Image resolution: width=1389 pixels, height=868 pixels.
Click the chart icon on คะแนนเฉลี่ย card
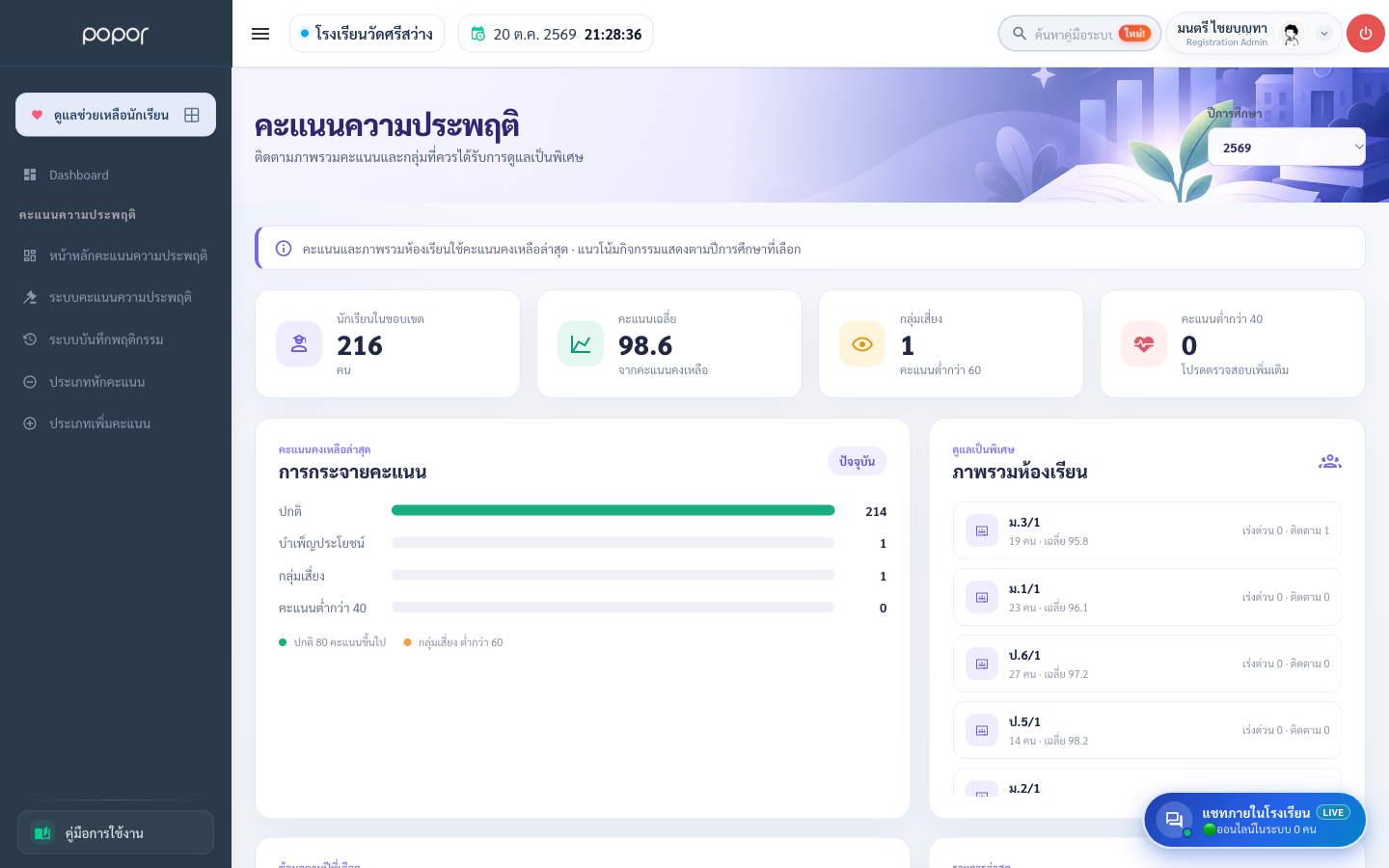[x=581, y=344]
